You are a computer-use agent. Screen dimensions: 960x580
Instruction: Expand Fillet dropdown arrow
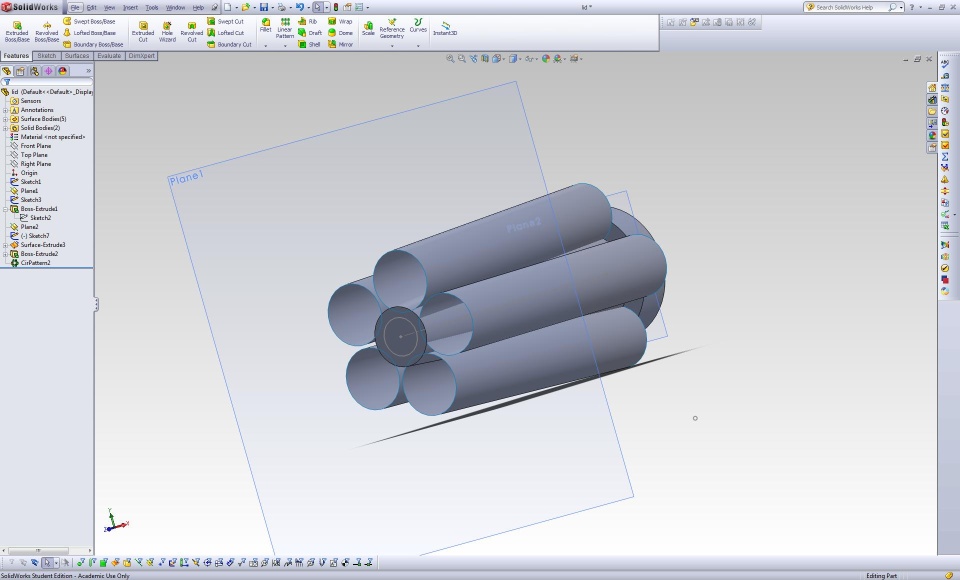click(266, 45)
